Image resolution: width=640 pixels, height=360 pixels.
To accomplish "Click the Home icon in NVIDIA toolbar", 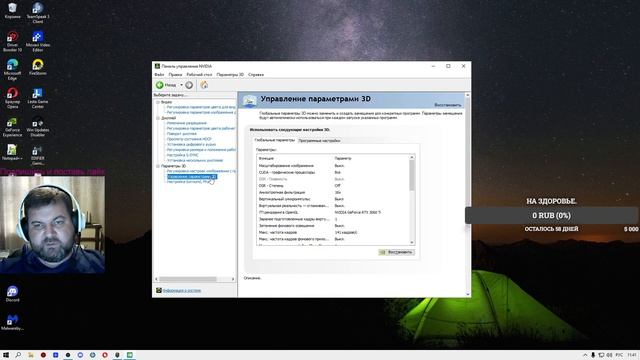I will pyautogui.click(x=204, y=85).
